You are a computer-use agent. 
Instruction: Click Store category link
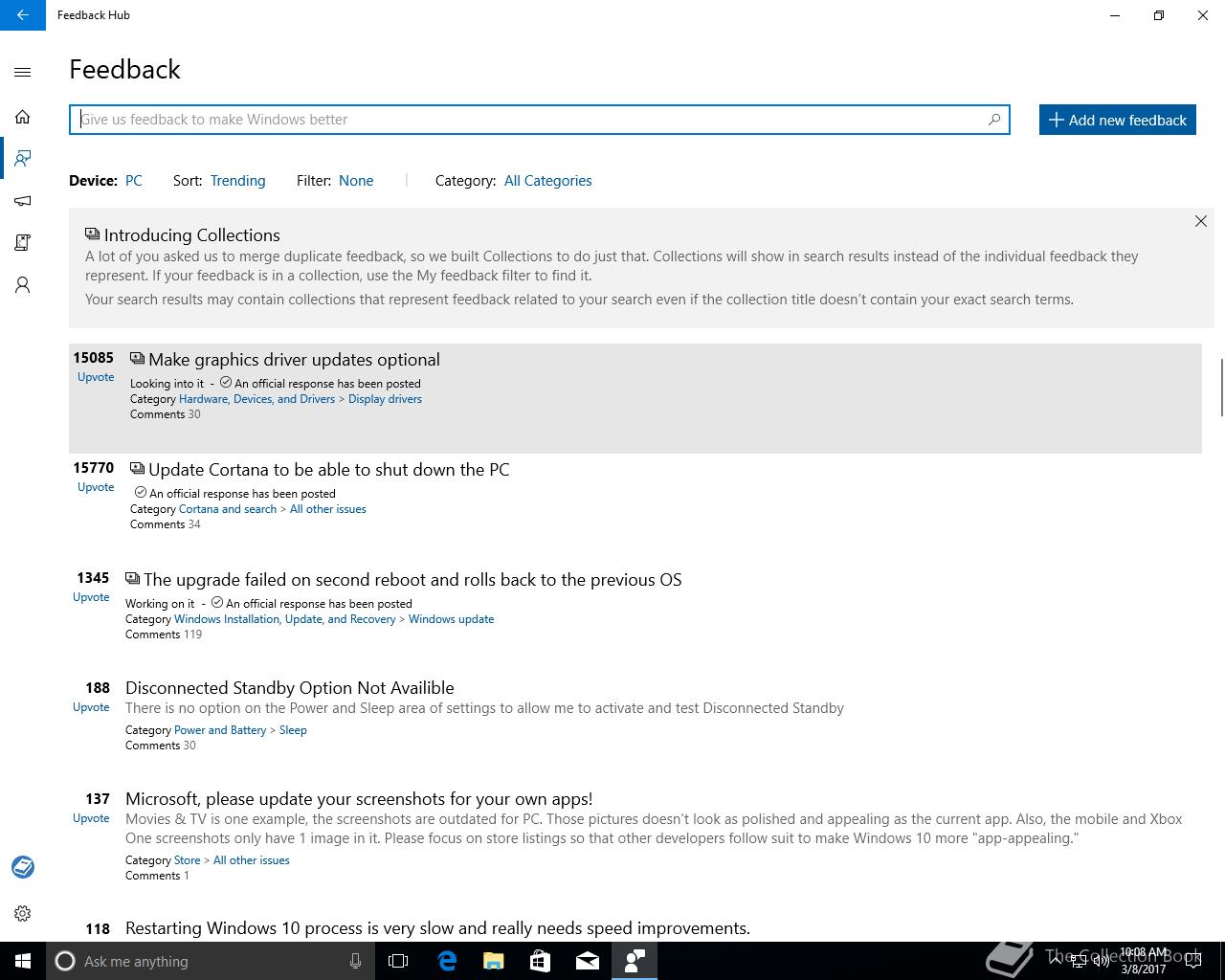pos(187,860)
